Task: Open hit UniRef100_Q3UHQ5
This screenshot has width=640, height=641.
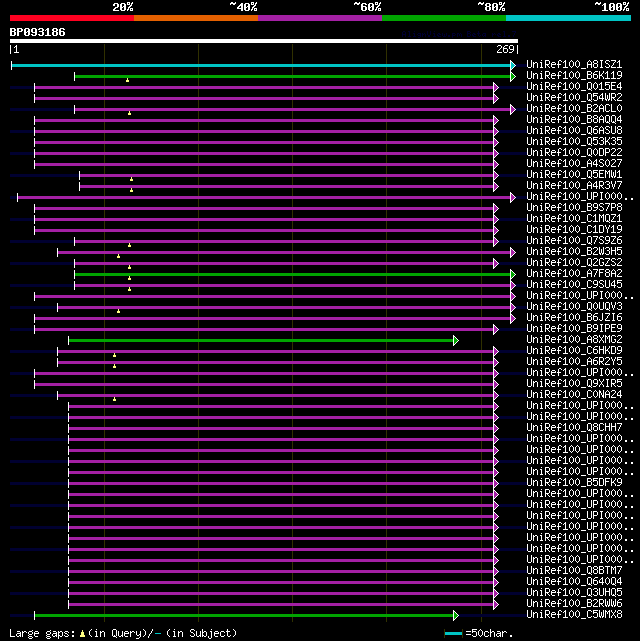Action: pyautogui.click(x=574, y=593)
